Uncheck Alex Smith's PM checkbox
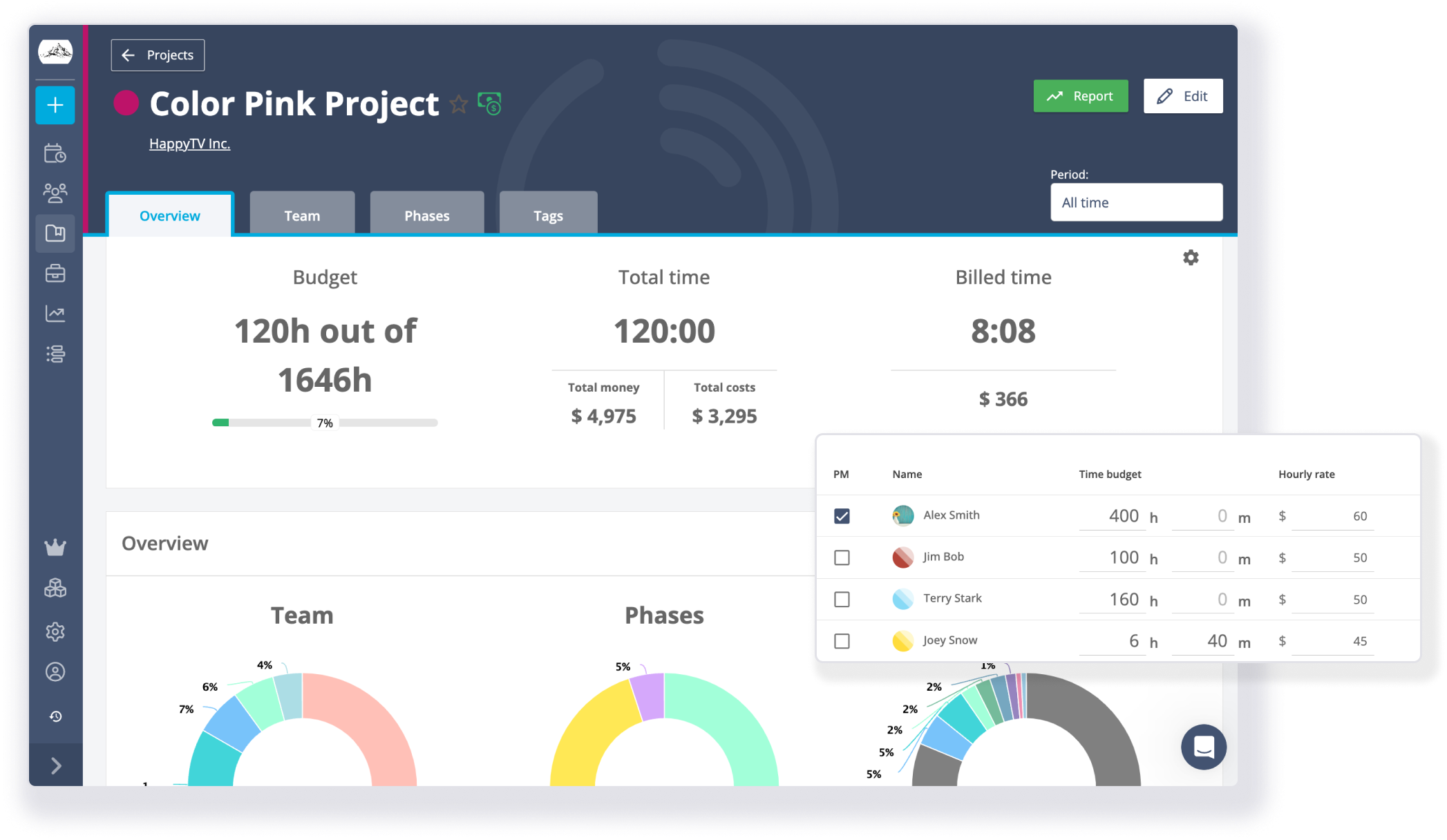The width and height of the screenshot is (1447, 840). click(x=842, y=515)
